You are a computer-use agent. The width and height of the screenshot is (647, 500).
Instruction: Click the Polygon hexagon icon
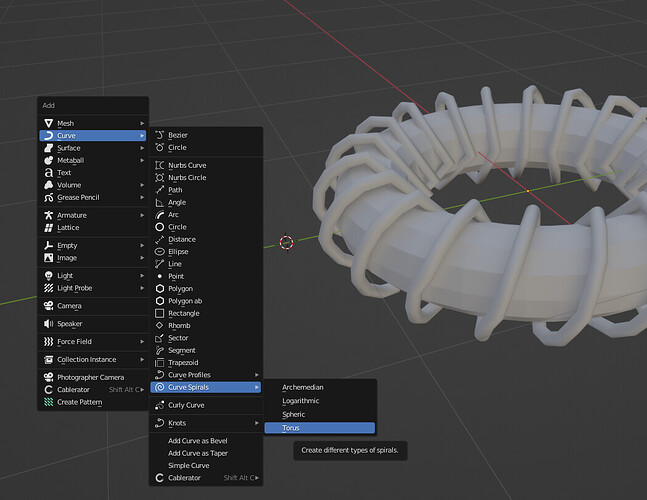click(x=159, y=288)
